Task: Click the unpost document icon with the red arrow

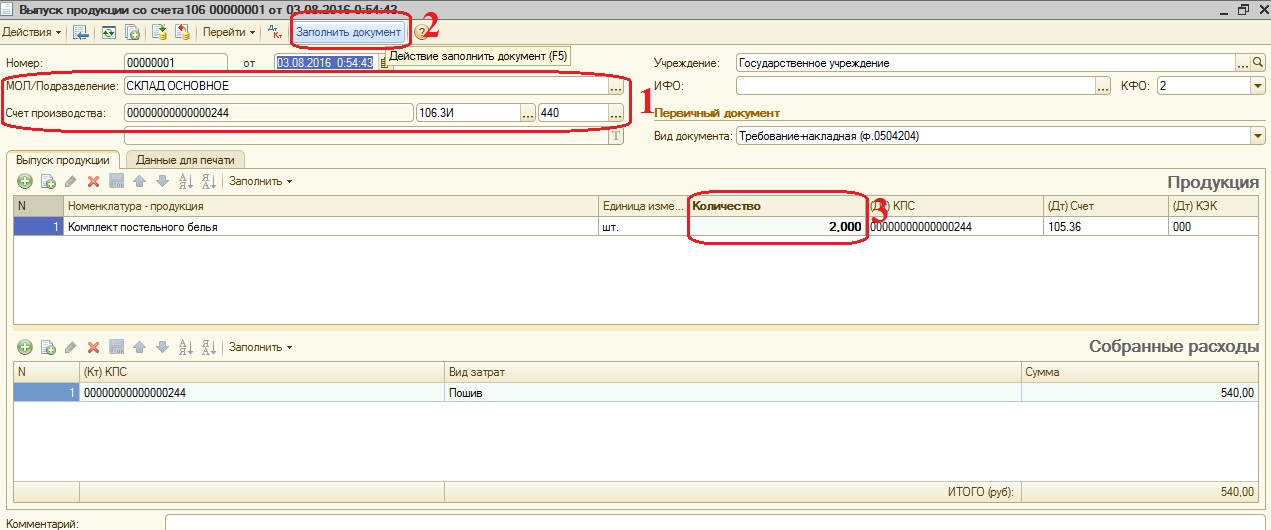Action: (x=182, y=32)
